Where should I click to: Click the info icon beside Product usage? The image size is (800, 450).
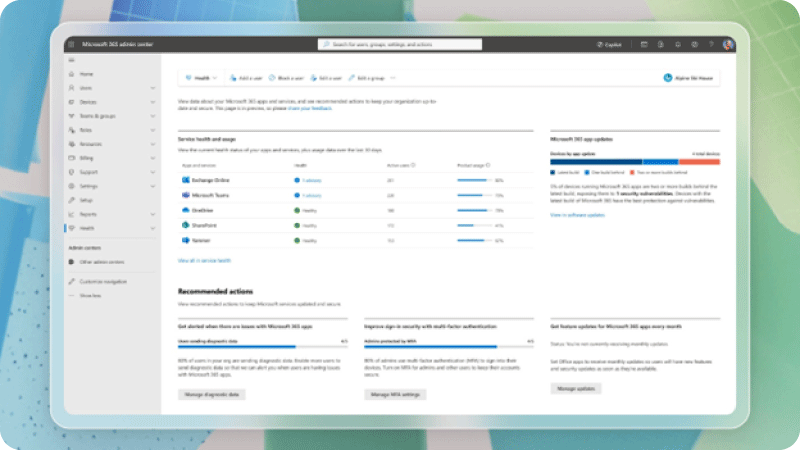point(488,165)
